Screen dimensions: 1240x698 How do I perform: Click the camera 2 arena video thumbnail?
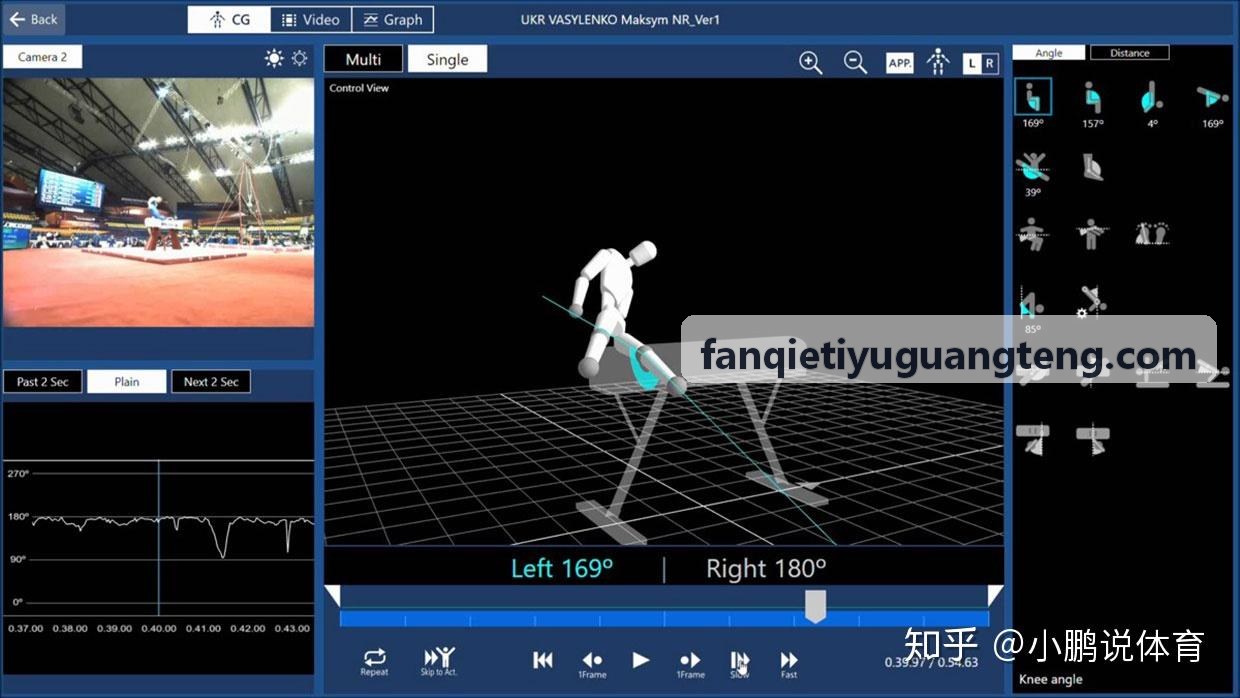coord(159,202)
